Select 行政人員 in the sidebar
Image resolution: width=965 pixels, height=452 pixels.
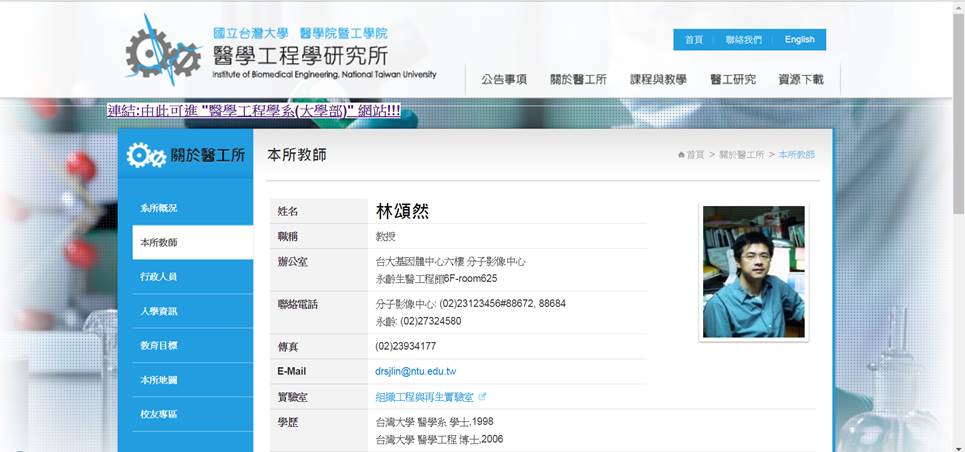pyautogui.click(x=193, y=277)
